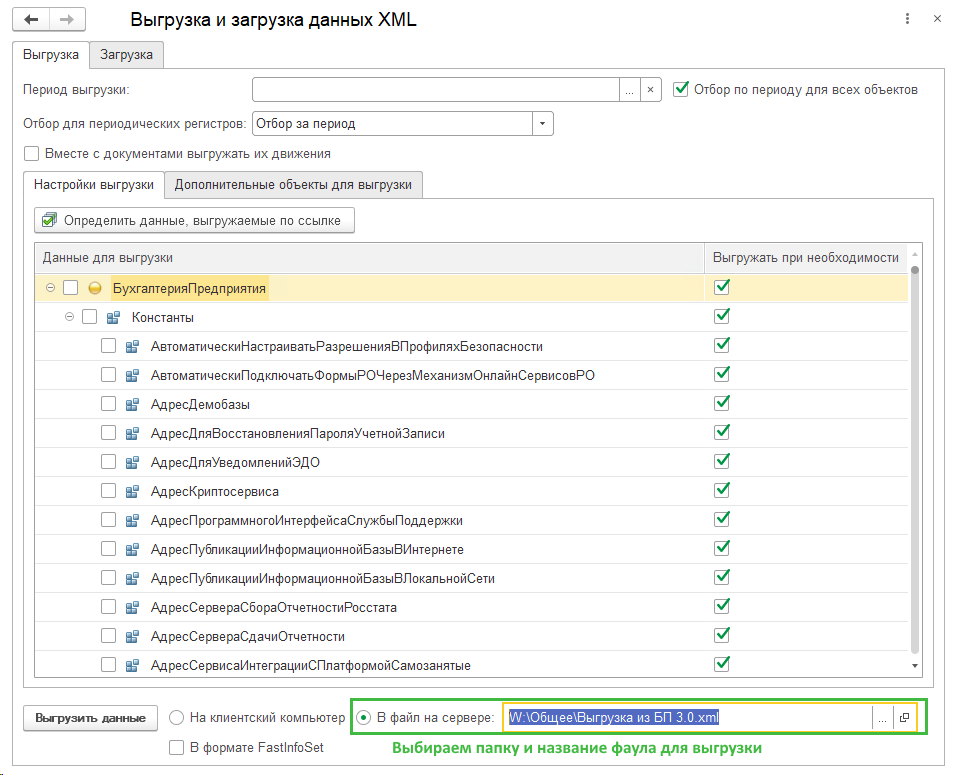Toggle Отбор по периоду для всех объектов

tap(681, 89)
